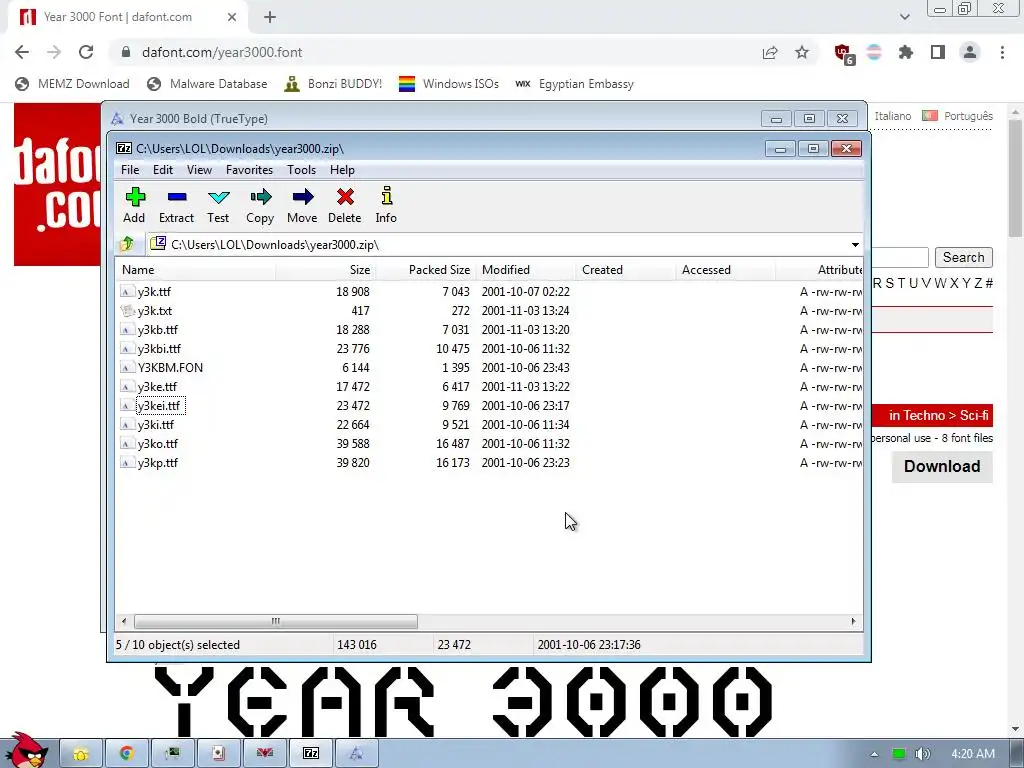Click the dafont search input field

[900, 257]
